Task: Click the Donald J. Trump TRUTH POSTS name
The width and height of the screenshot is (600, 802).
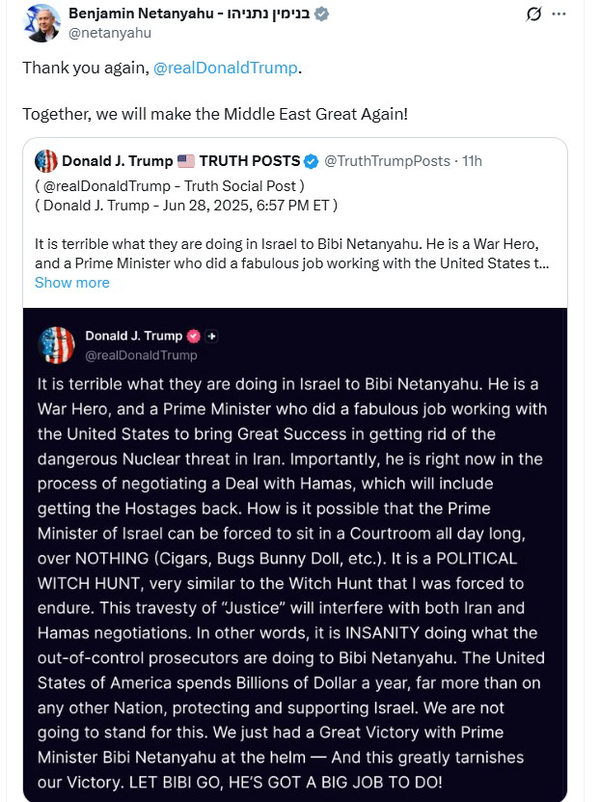Action: 180,161
